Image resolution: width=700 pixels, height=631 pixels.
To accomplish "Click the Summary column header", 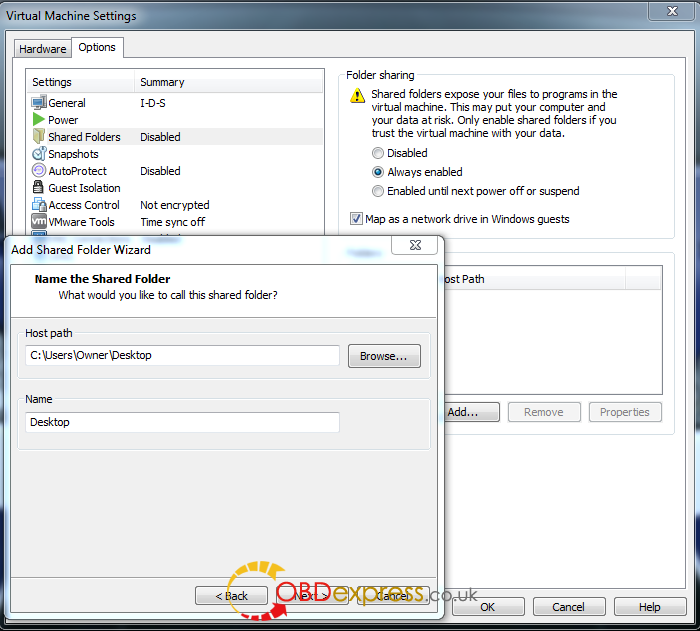I will (x=228, y=82).
